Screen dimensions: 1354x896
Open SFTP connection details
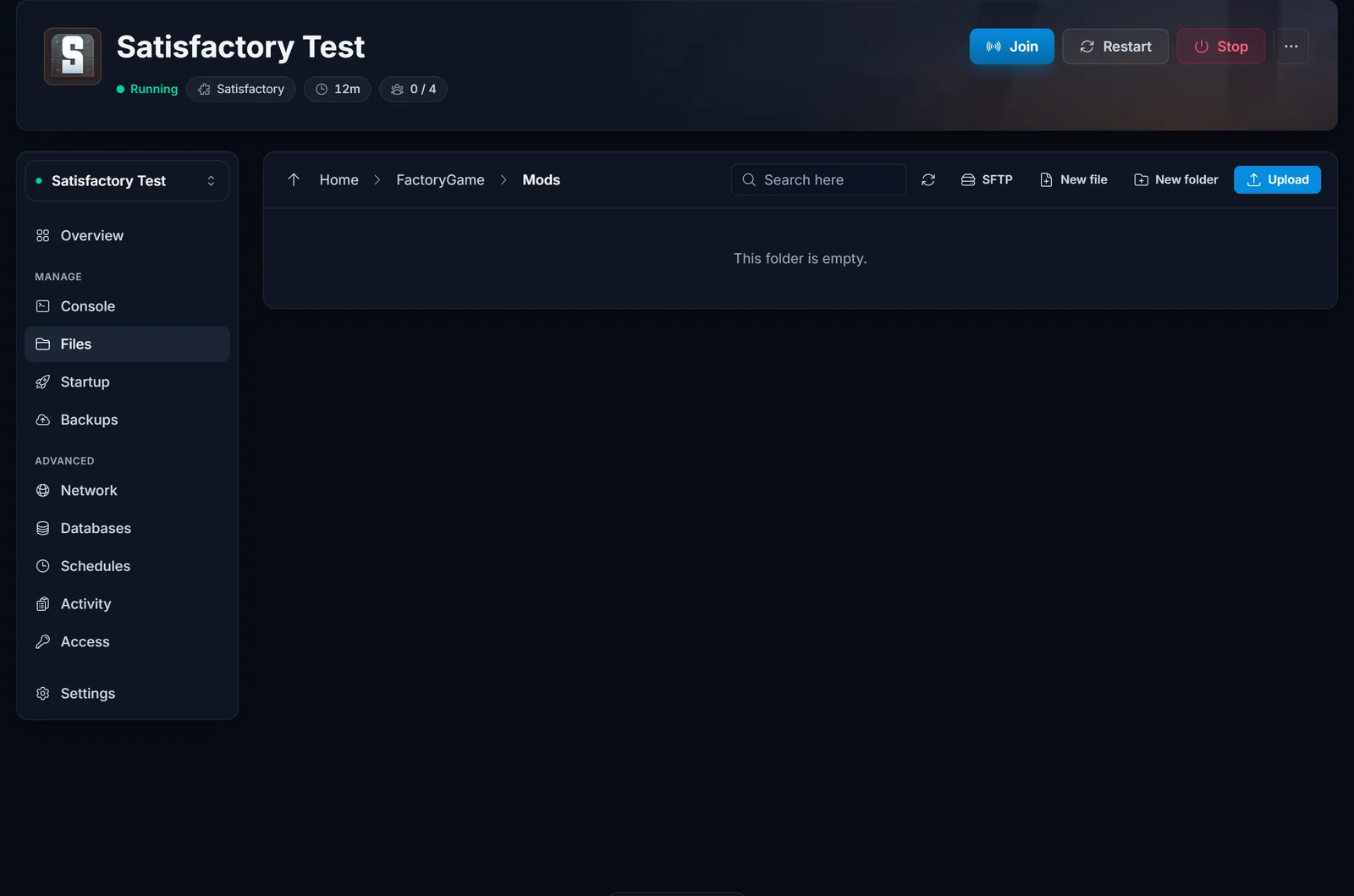tap(987, 179)
